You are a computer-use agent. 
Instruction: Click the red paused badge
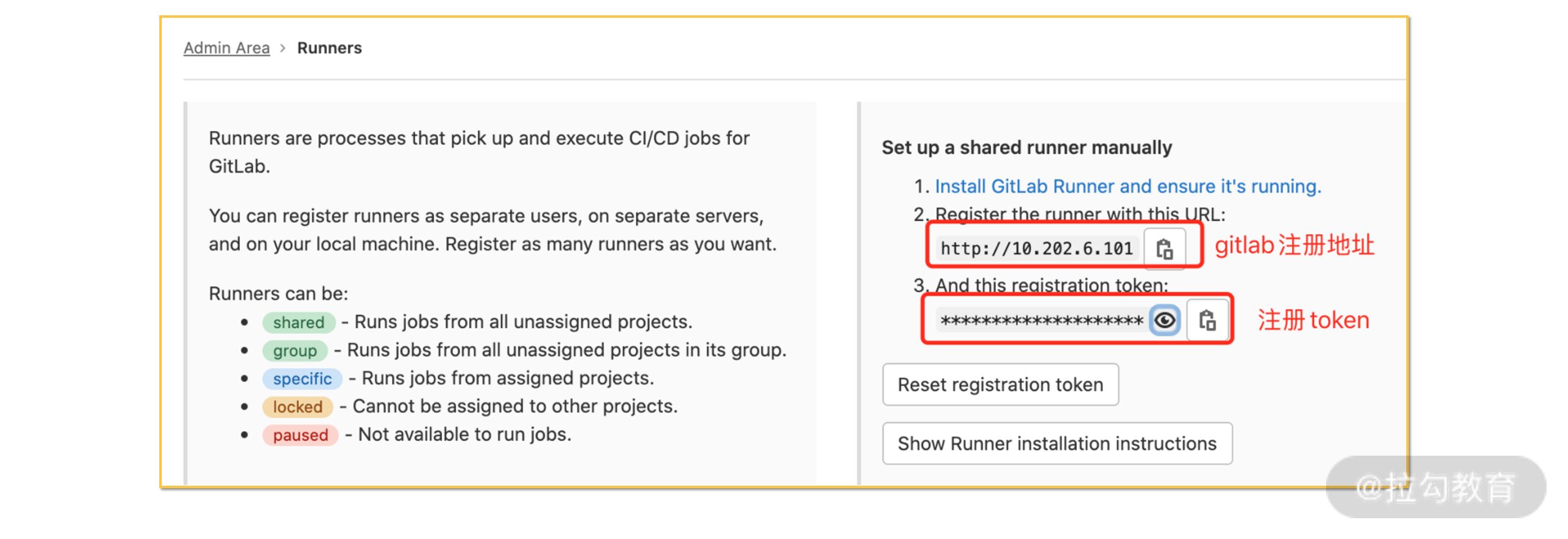click(300, 435)
